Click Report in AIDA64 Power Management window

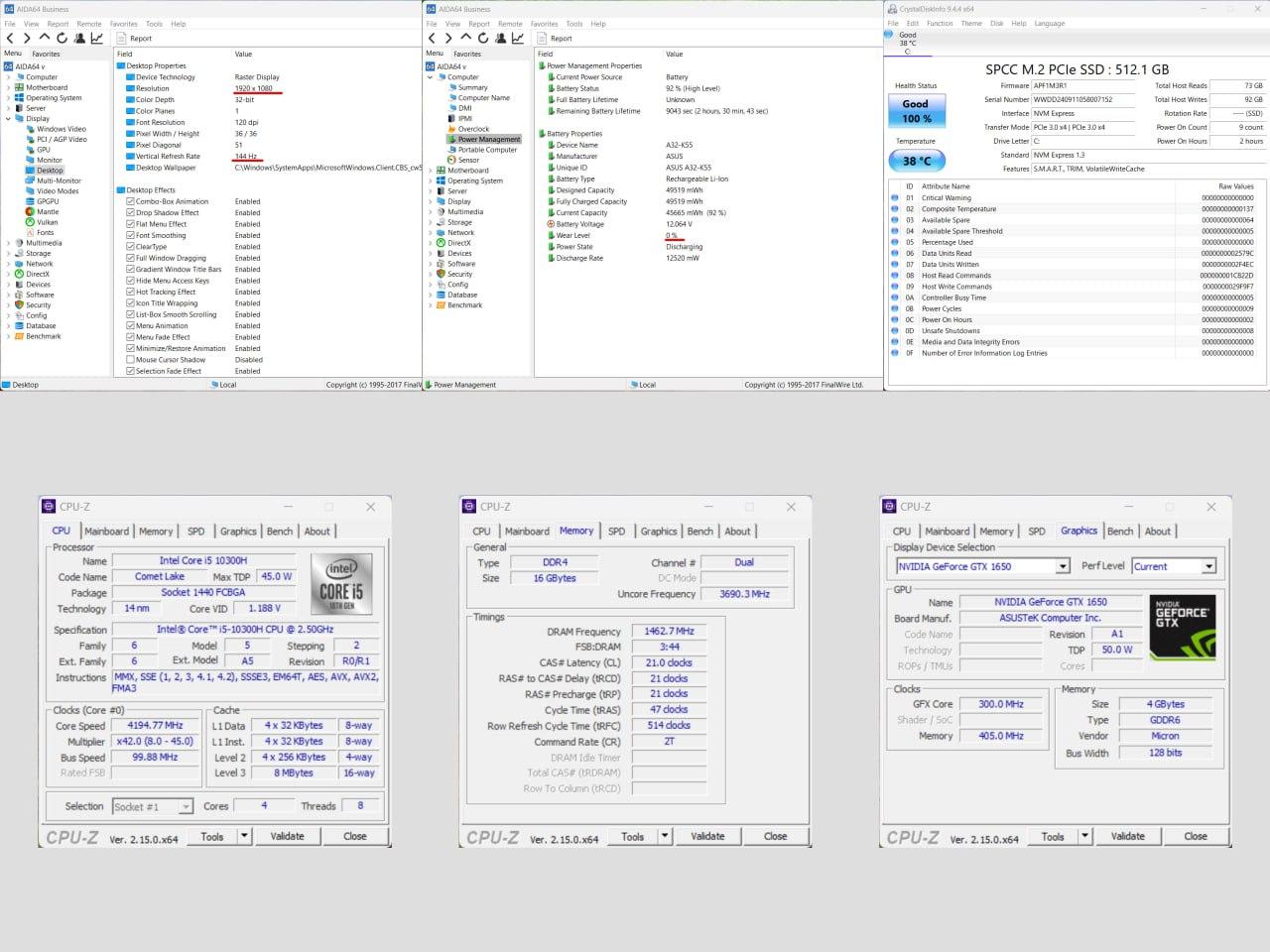(555, 39)
